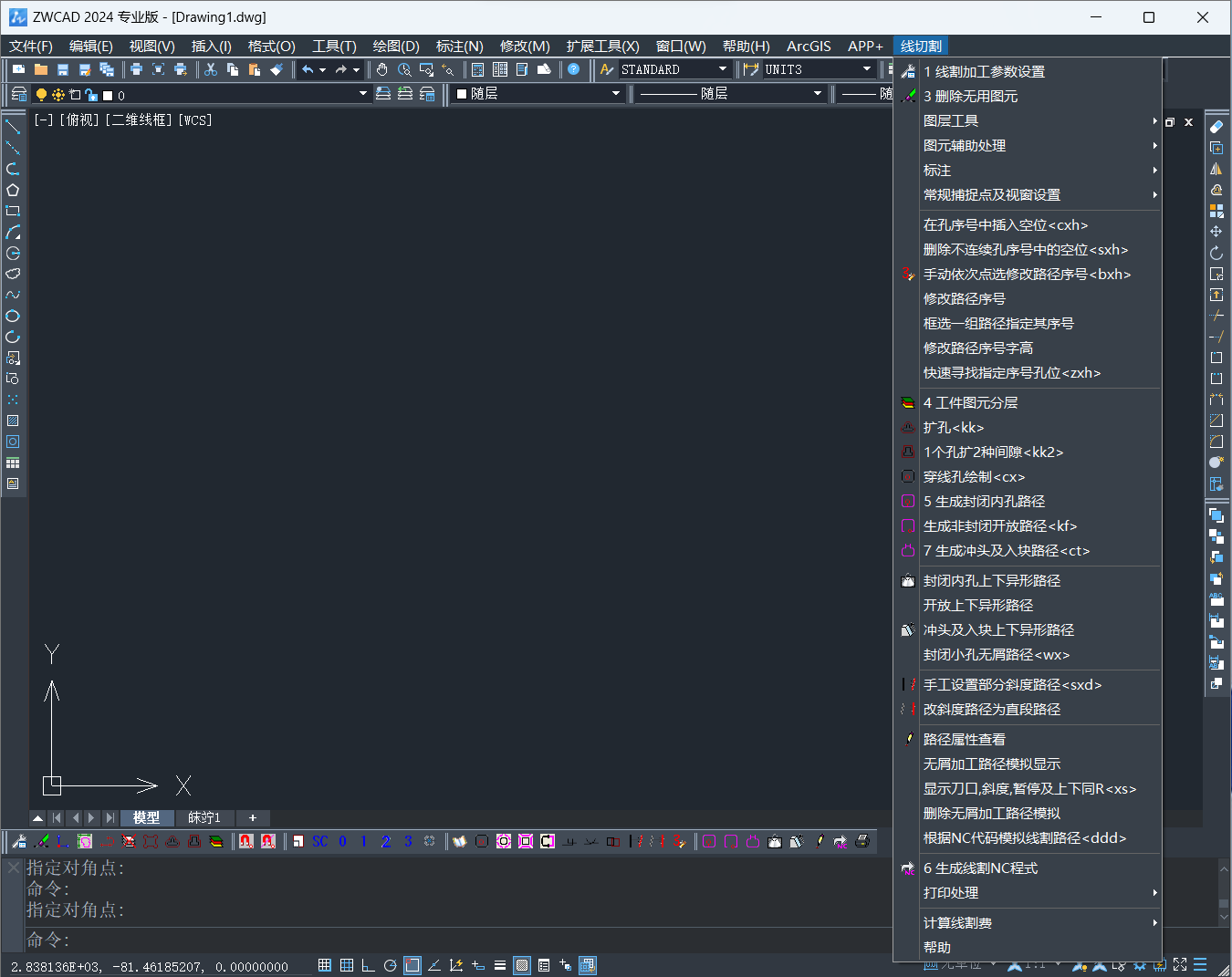Click the Save icon in standard toolbar
This screenshot has width=1232, height=977.
62,69
